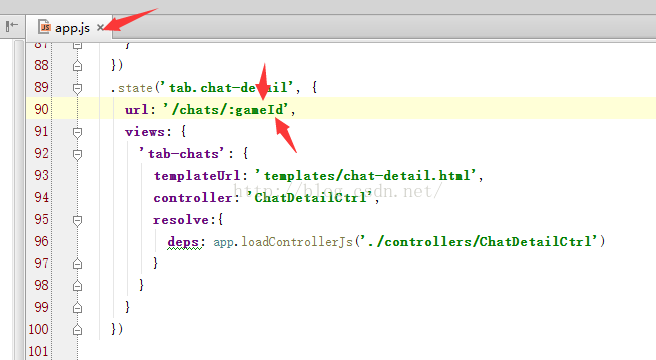
Task: Click the .state method call
Action: pos(131,88)
